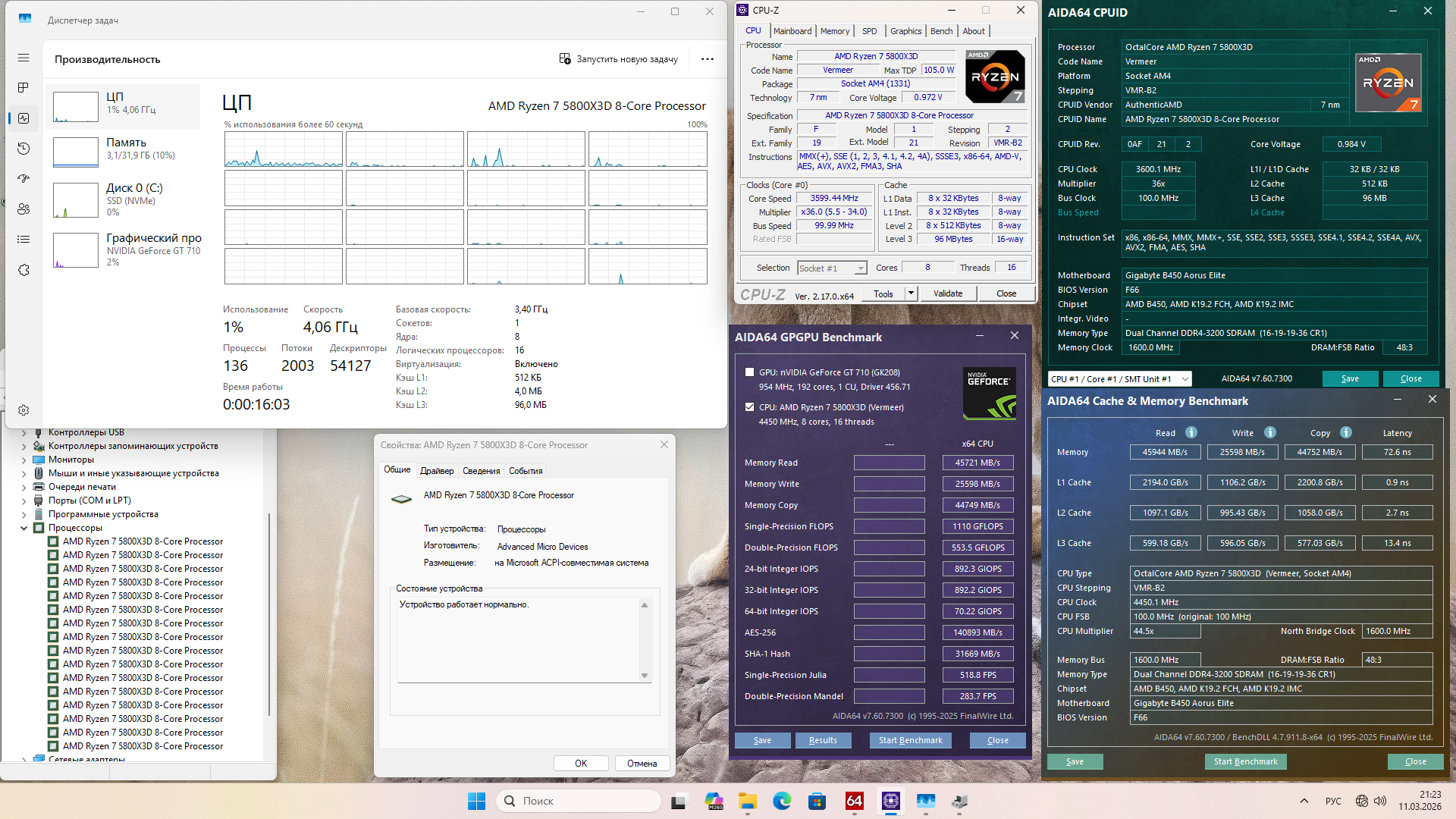The height and width of the screenshot is (819, 1456).
Task: Open Users page icon in Task Manager sidebar
Action: (24, 209)
